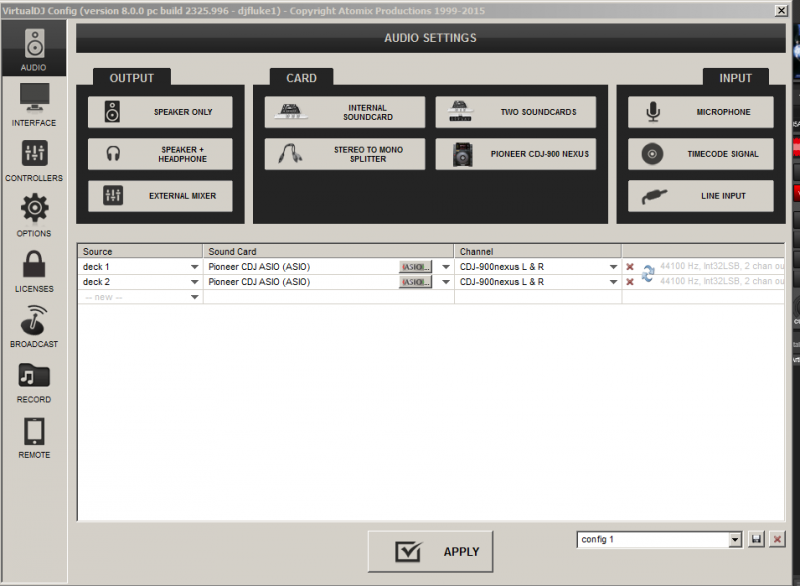
Task: Open the Broadcast settings section
Action: pos(34,326)
